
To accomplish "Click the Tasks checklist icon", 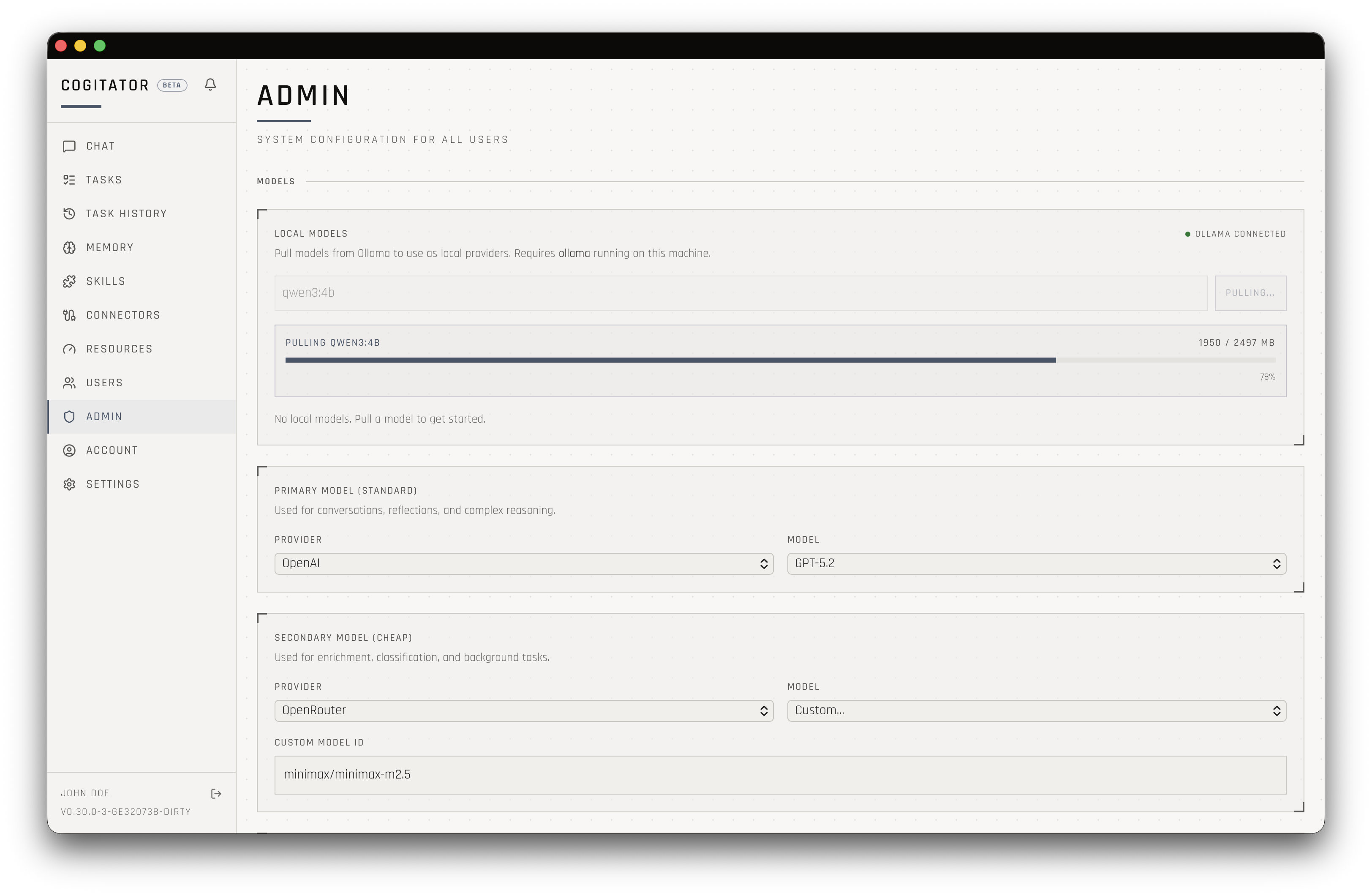I will tap(69, 180).
